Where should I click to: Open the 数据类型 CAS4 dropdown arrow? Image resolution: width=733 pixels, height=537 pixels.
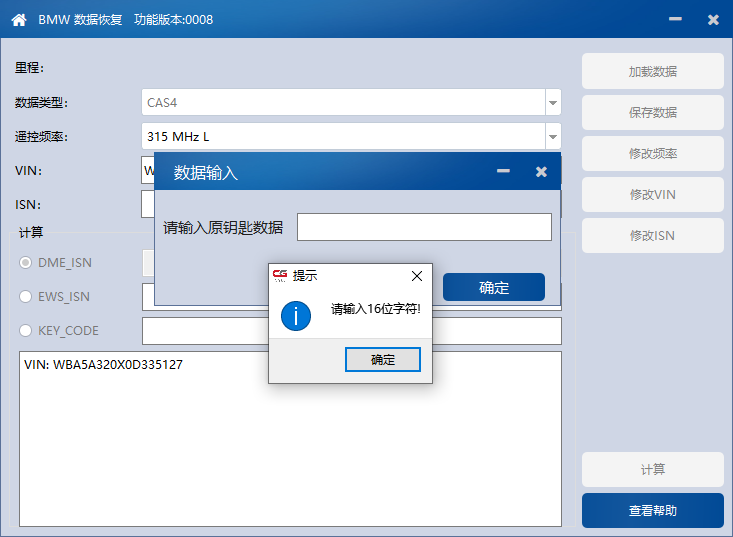(x=553, y=102)
